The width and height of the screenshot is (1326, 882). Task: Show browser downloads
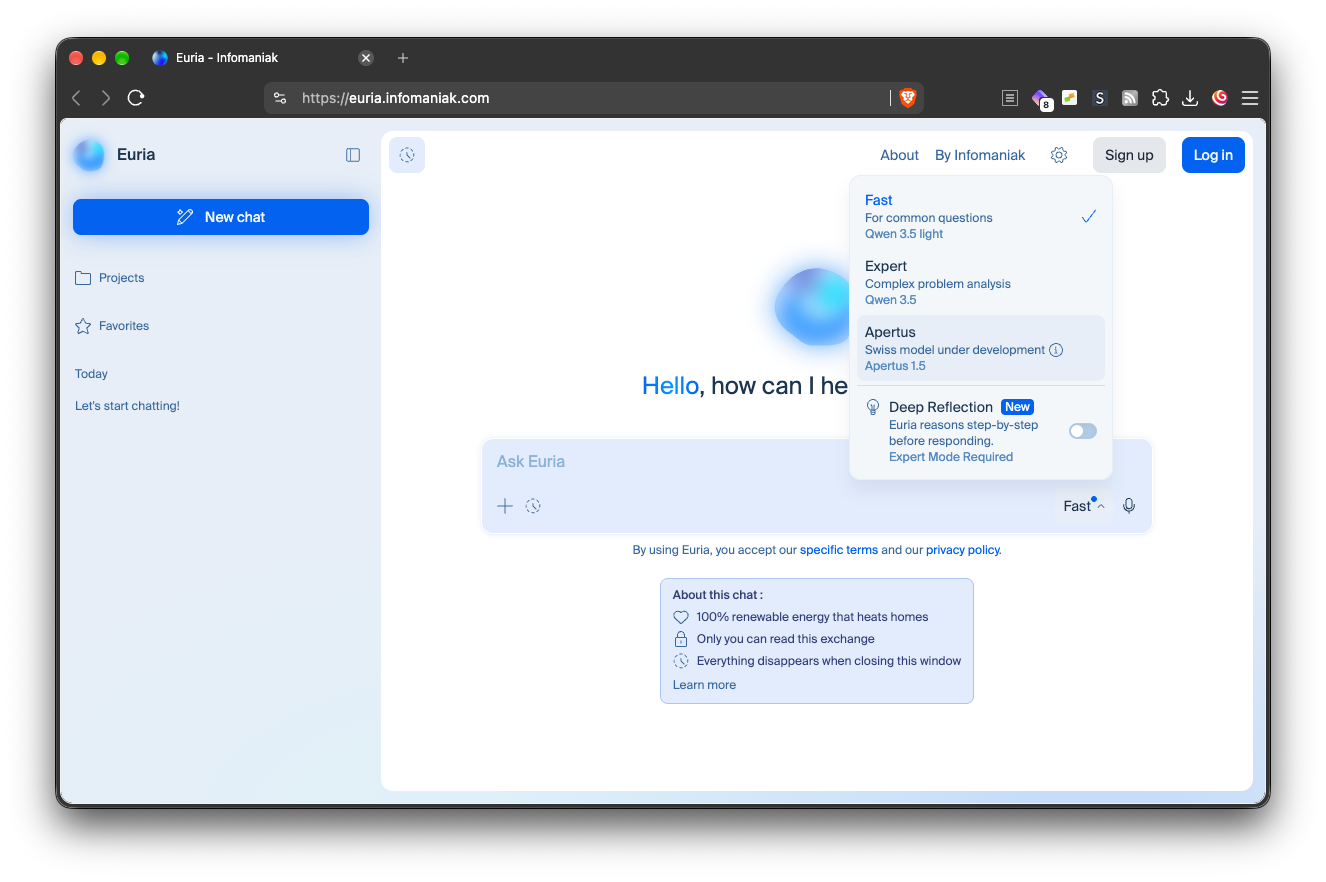point(1190,98)
